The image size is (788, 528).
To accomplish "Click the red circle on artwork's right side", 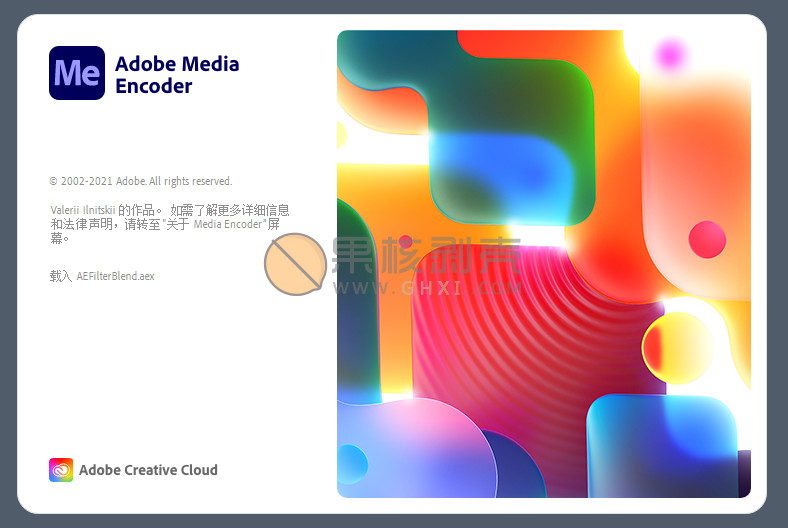I will (x=707, y=240).
